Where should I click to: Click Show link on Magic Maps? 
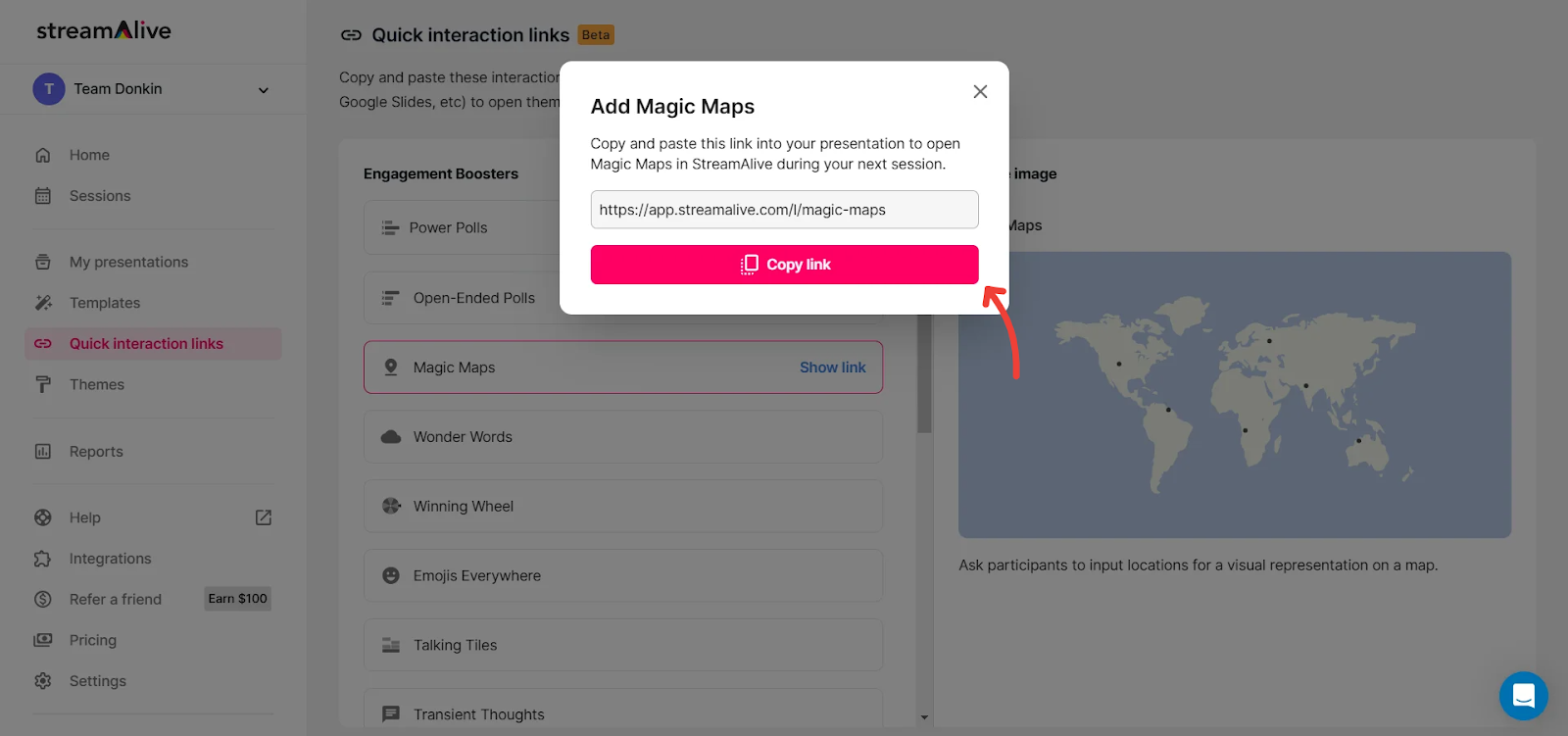click(832, 368)
